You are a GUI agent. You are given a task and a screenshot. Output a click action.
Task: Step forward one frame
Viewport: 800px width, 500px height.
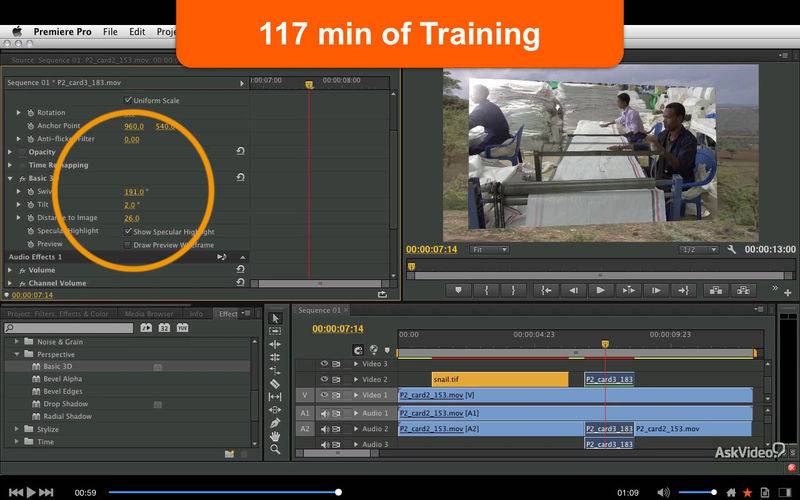coord(656,290)
